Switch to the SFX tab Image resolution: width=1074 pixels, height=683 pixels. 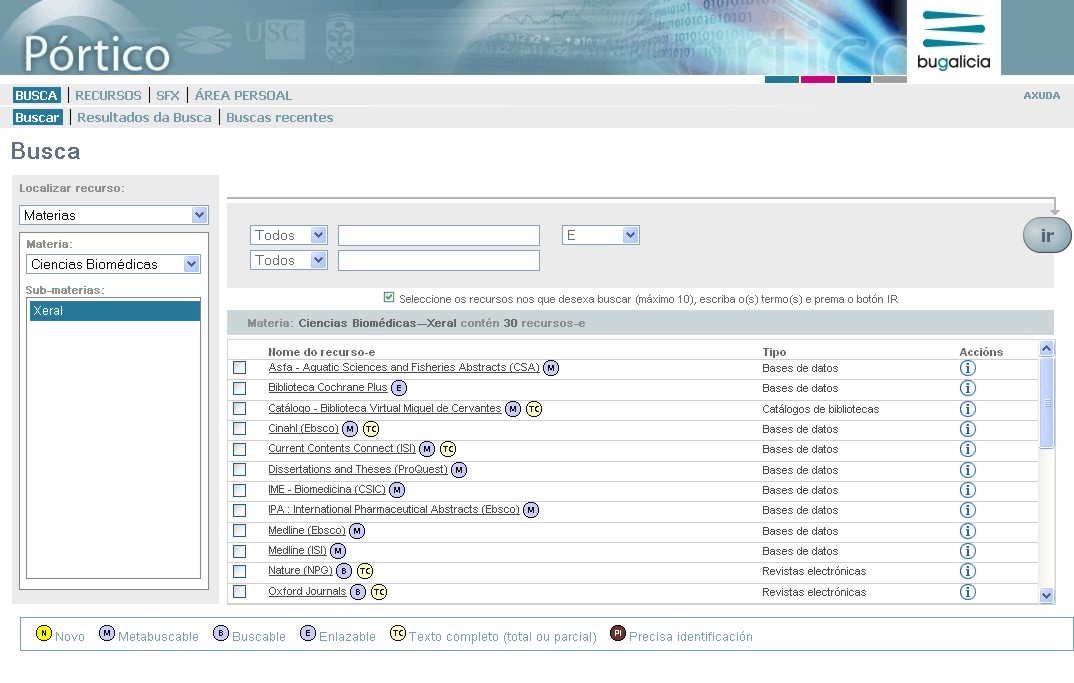click(x=168, y=95)
